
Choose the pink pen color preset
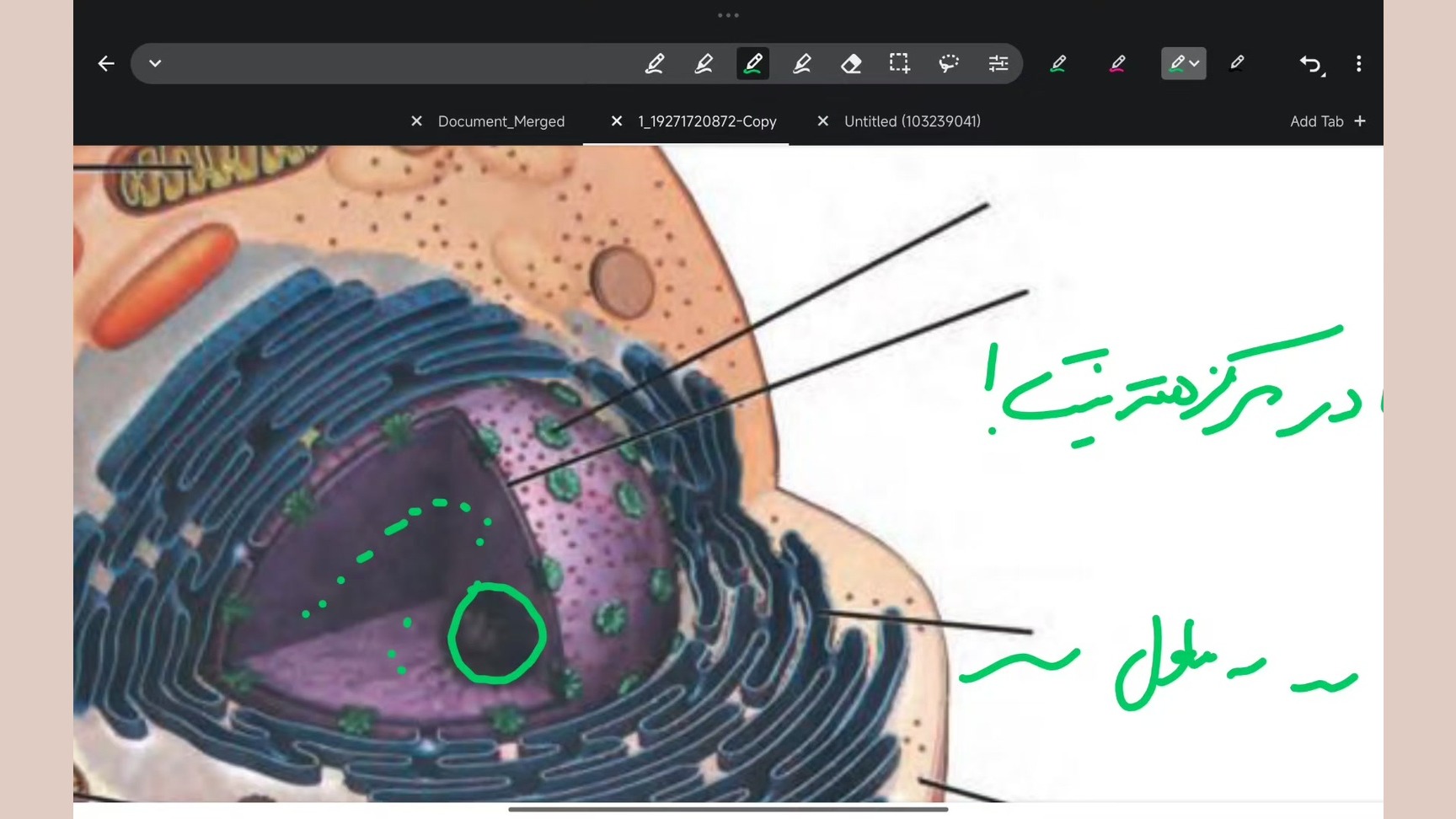click(x=1117, y=63)
